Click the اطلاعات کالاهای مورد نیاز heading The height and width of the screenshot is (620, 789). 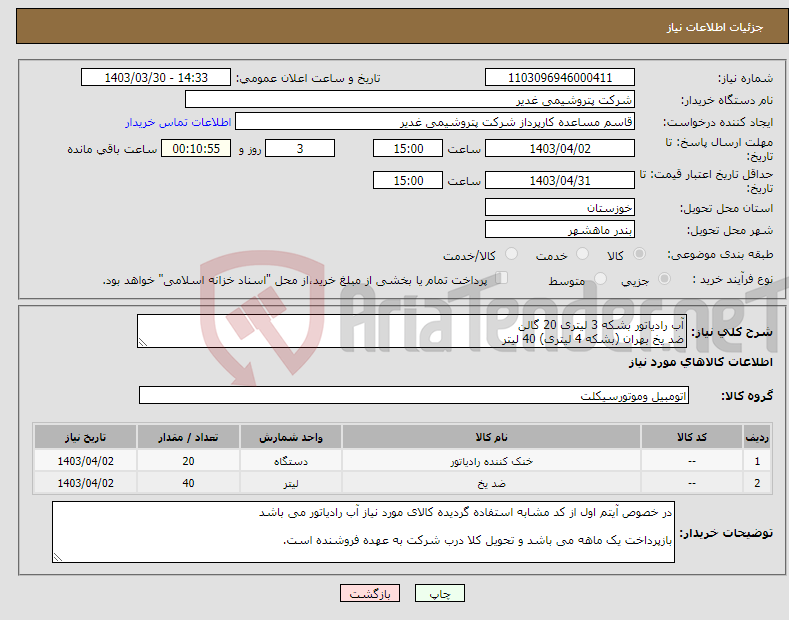(700, 362)
